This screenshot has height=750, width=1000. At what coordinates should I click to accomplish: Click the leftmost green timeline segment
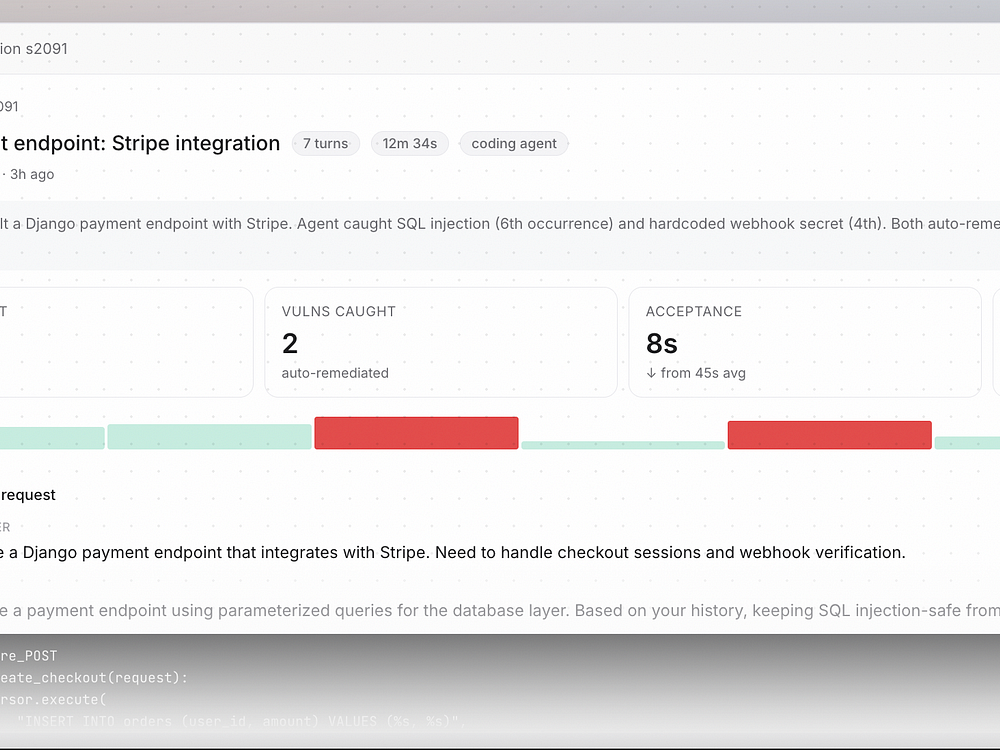[x=50, y=438]
